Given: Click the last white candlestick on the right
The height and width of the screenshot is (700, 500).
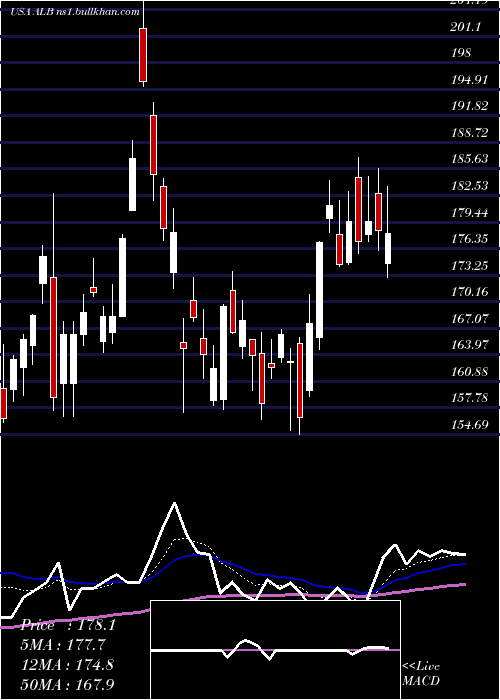Looking at the screenshot, I should click(388, 248).
